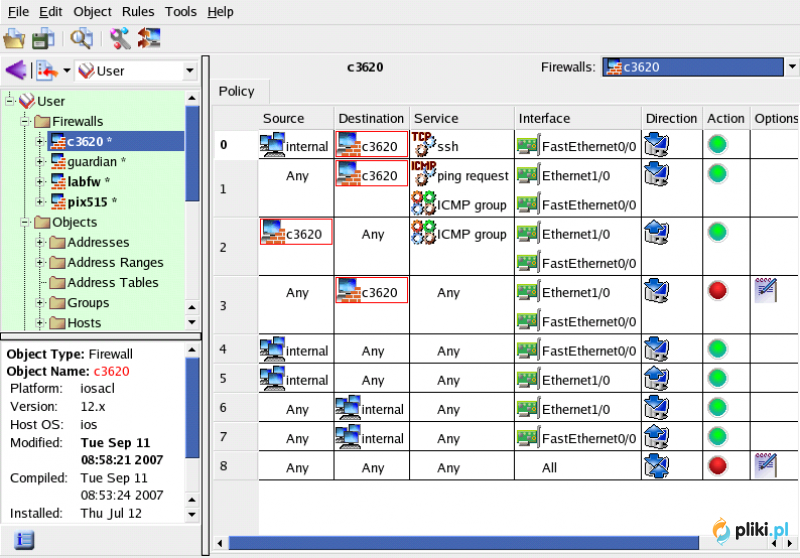Open the File menu
The width and height of the screenshot is (800, 558).
point(18,11)
